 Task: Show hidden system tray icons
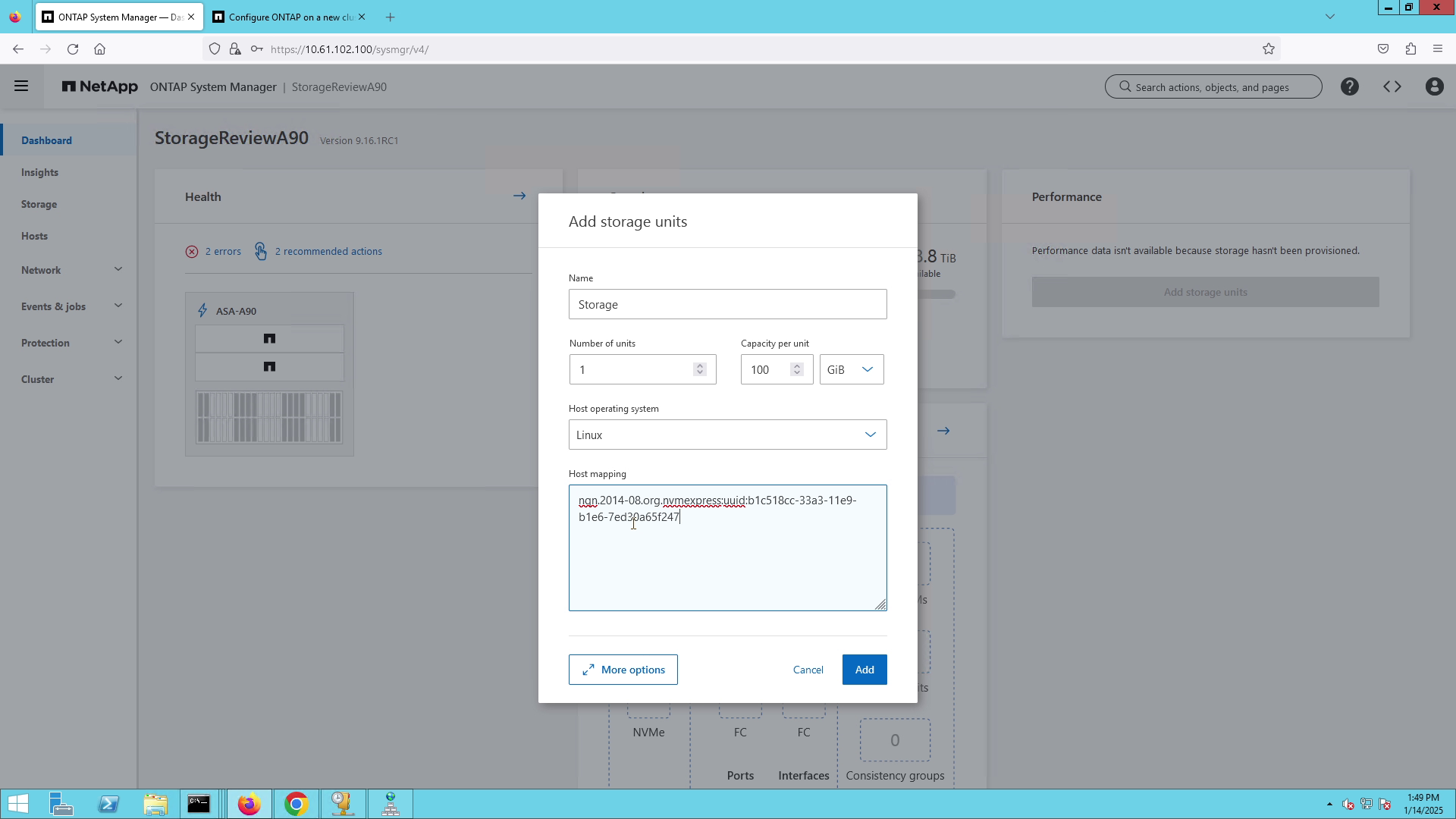pyautogui.click(x=1329, y=804)
